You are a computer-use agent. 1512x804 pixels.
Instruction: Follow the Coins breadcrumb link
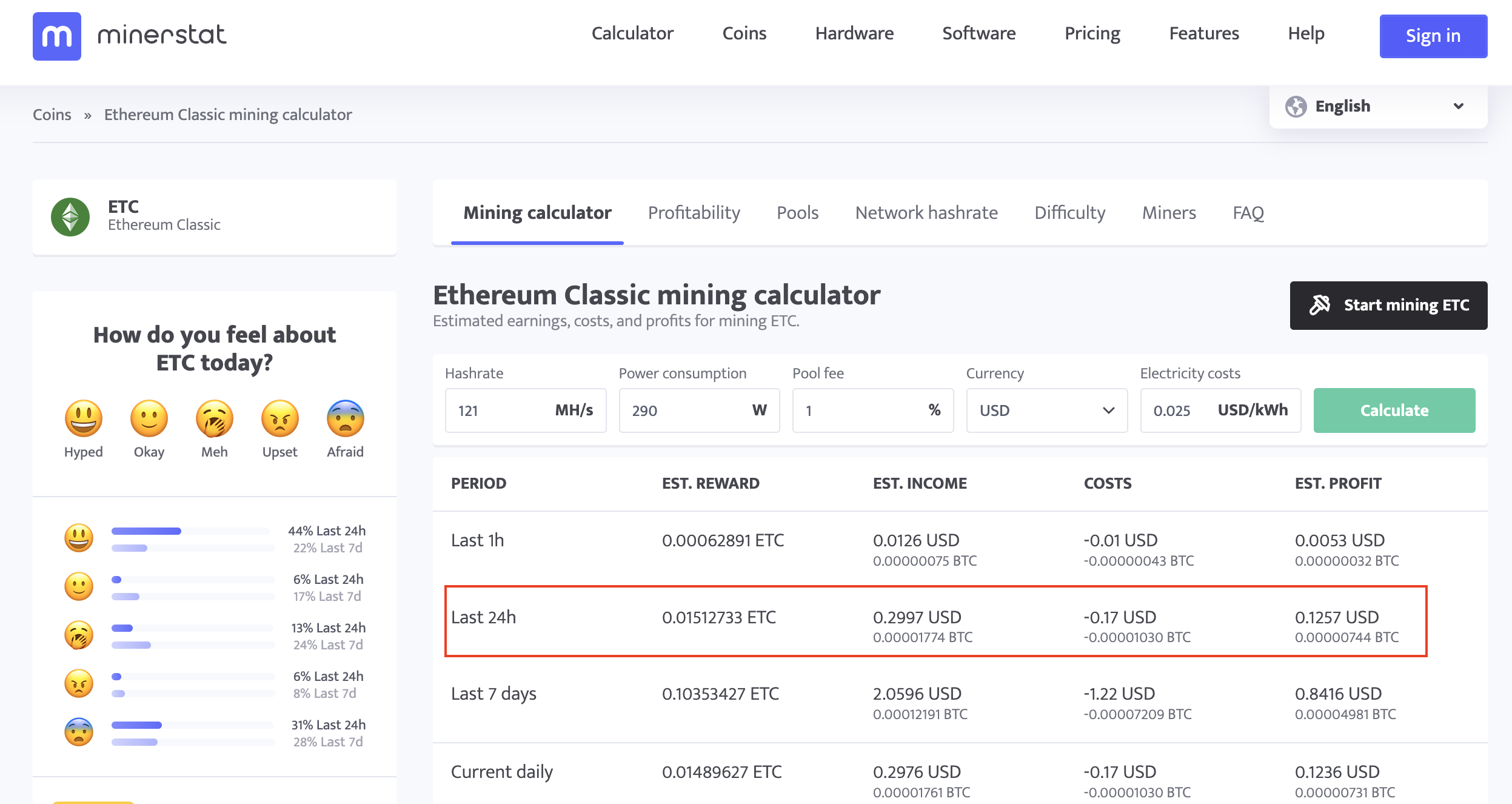tap(52, 114)
